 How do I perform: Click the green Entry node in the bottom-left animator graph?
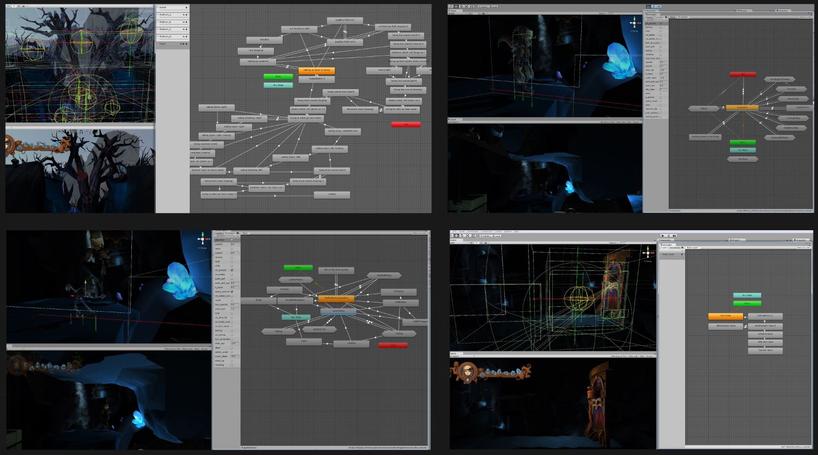[x=297, y=268]
